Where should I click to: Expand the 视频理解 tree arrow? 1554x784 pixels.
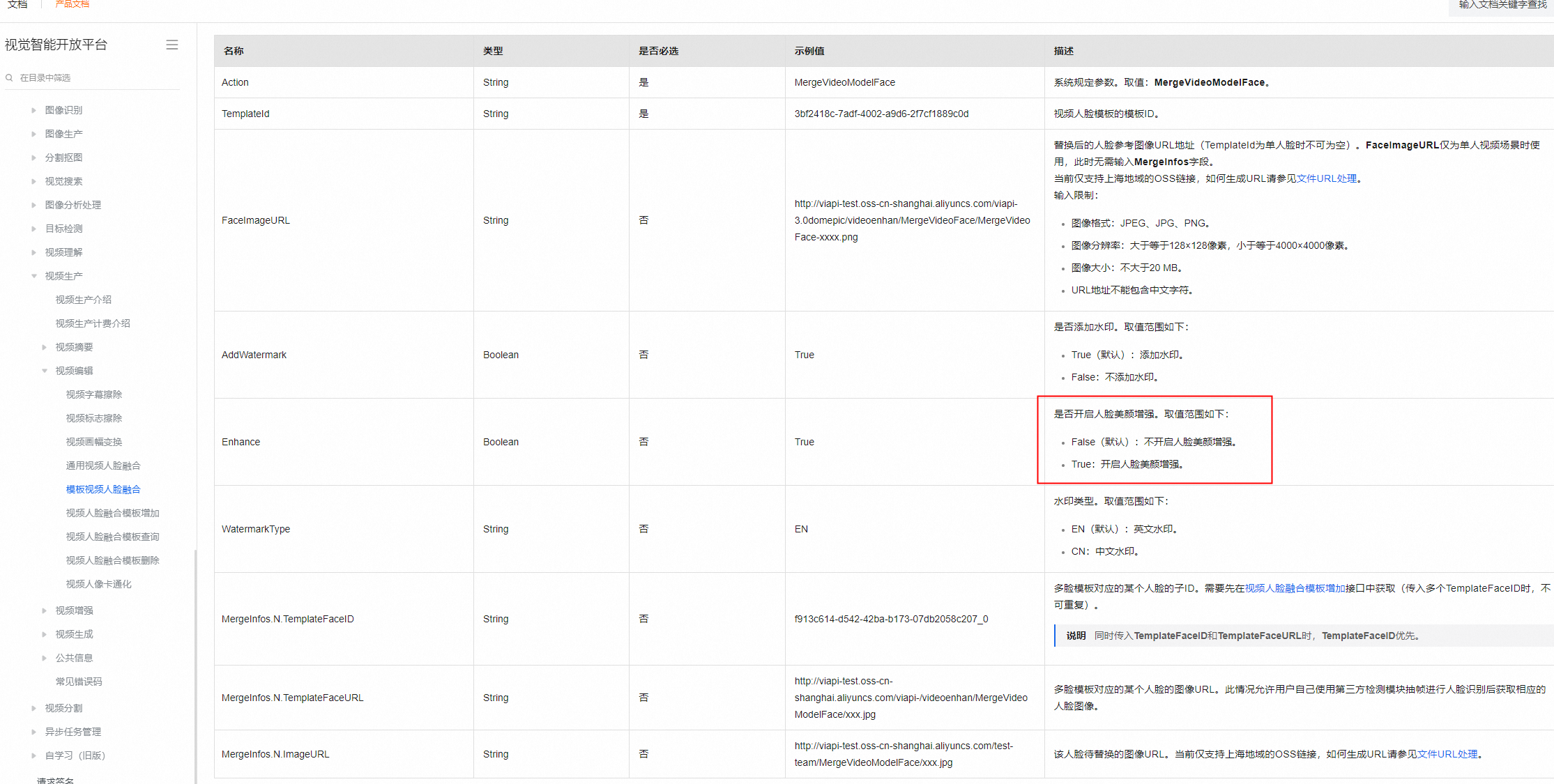(33, 252)
